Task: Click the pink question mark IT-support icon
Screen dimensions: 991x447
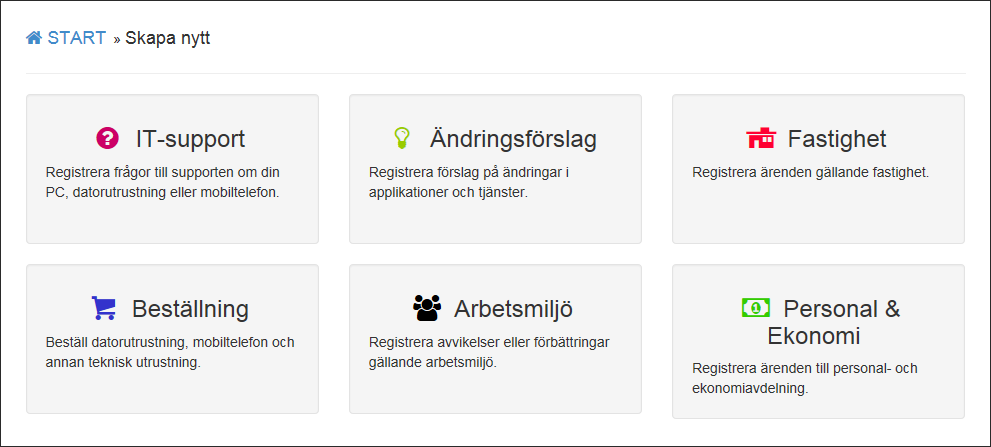Action: coord(107,138)
